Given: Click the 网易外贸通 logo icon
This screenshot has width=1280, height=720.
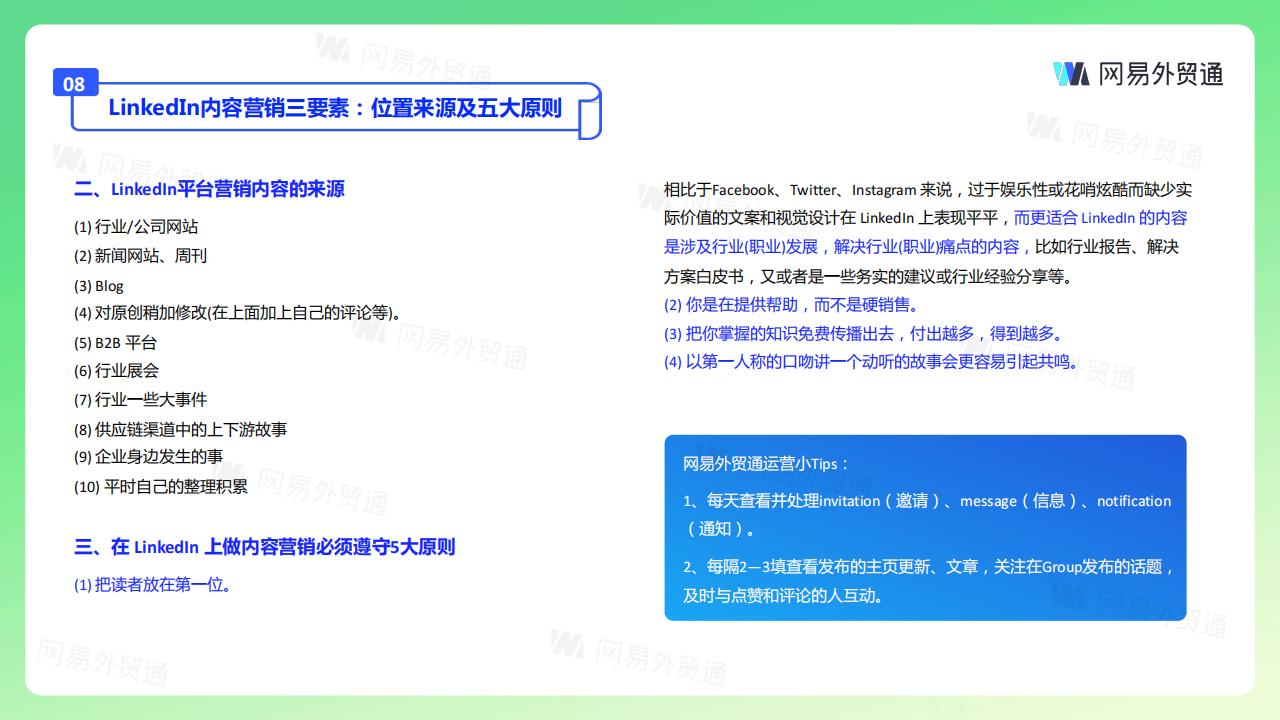Looking at the screenshot, I should coord(1071,74).
